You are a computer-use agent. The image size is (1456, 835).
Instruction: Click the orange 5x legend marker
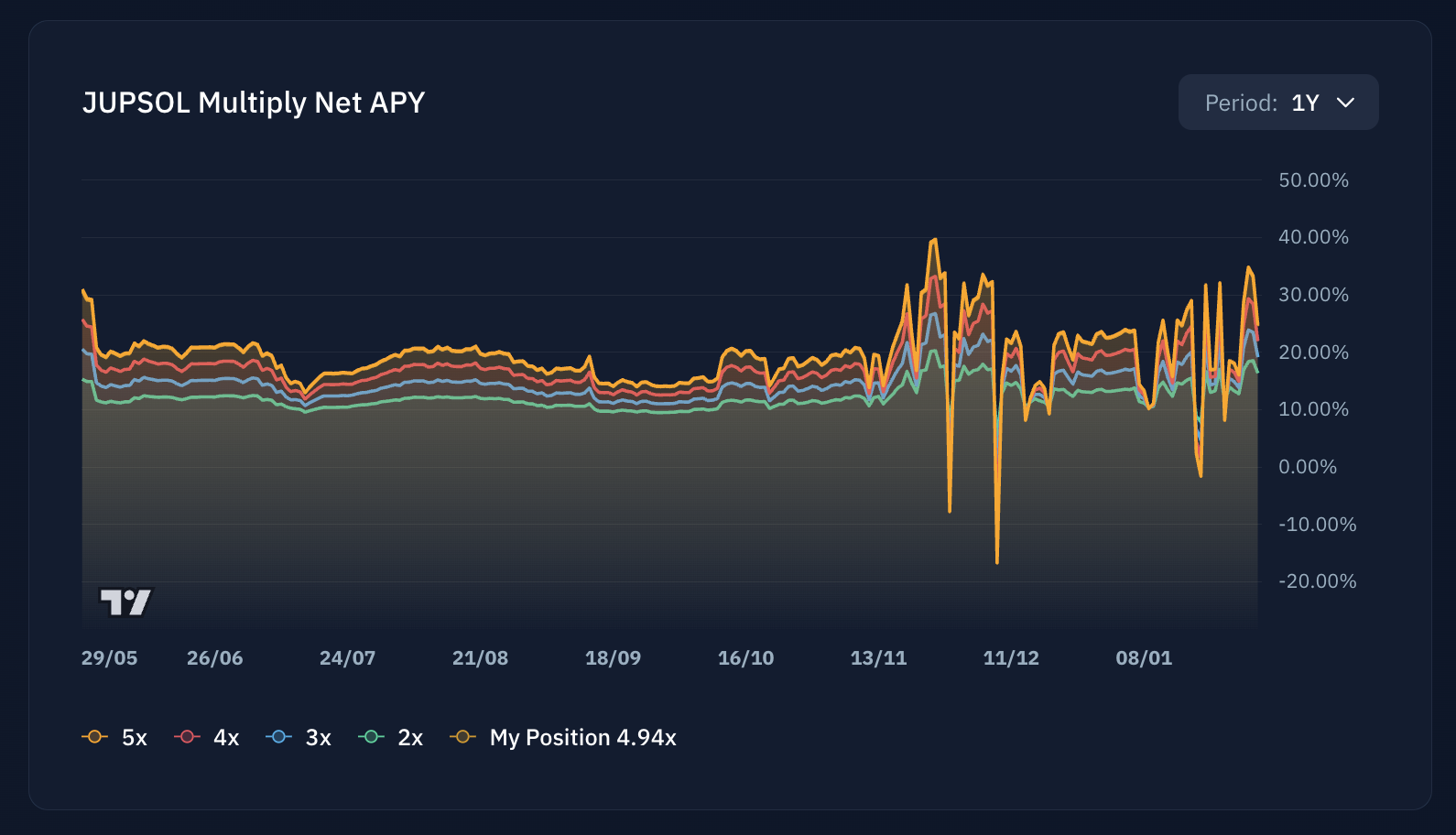pos(94,737)
